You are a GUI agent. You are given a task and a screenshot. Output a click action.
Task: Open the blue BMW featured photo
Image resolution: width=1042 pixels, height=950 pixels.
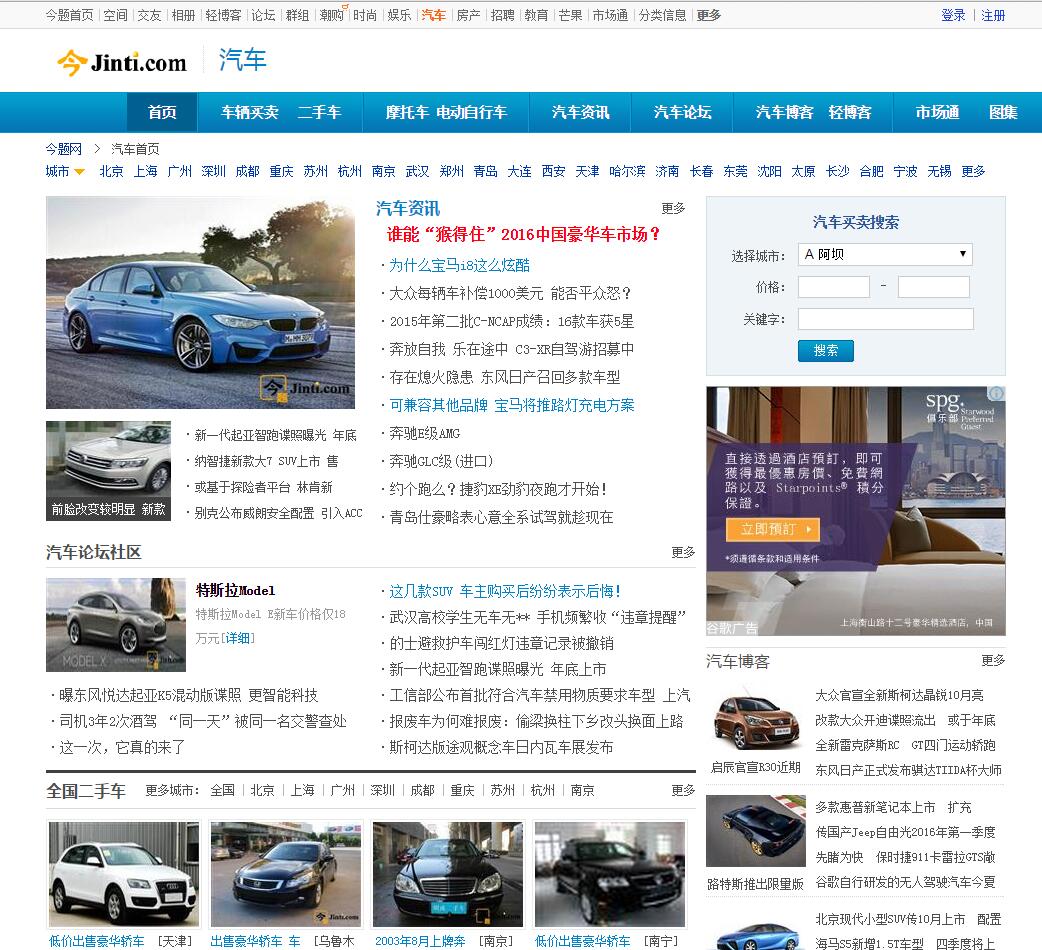(200, 303)
